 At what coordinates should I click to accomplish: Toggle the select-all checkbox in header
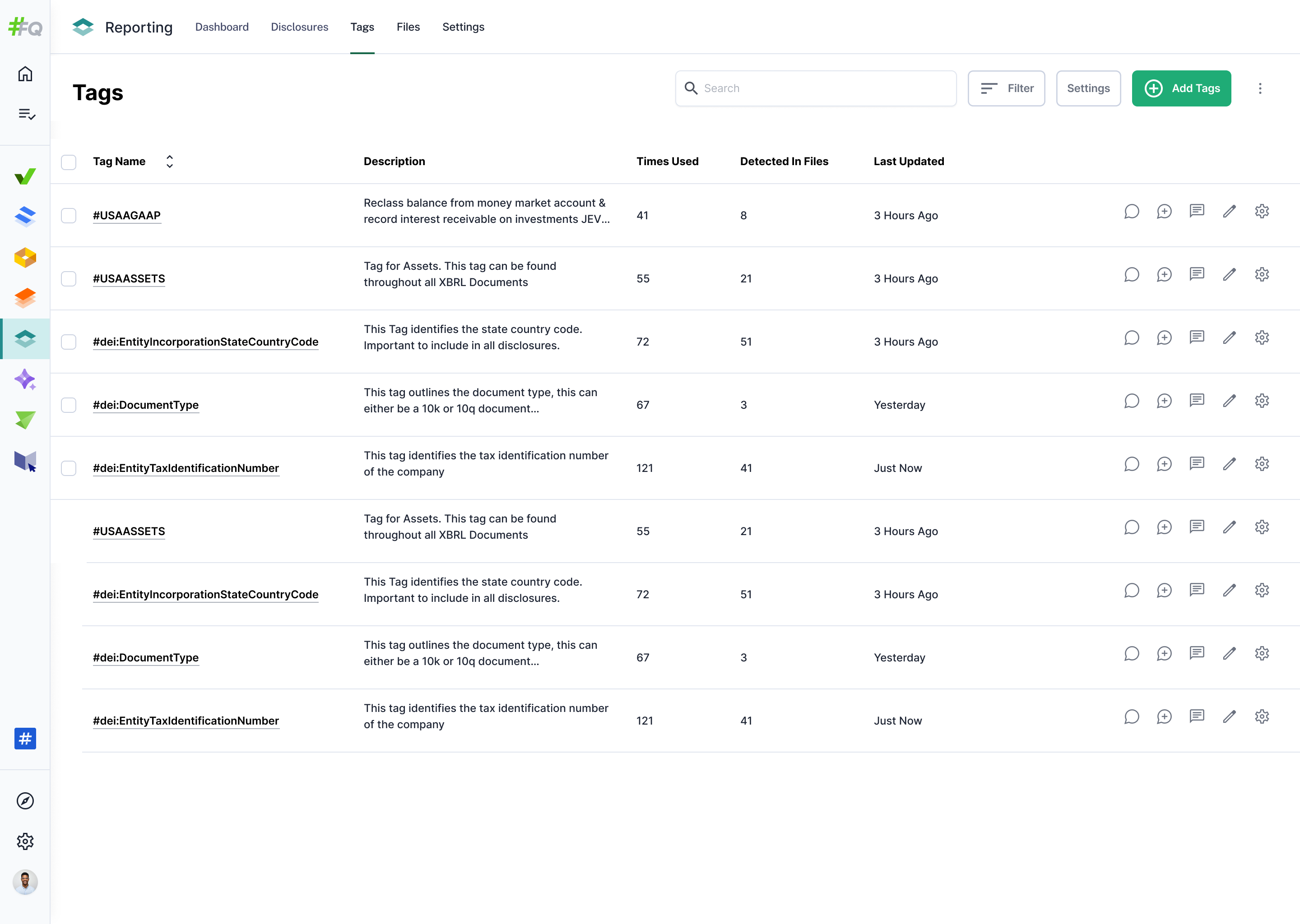click(69, 162)
